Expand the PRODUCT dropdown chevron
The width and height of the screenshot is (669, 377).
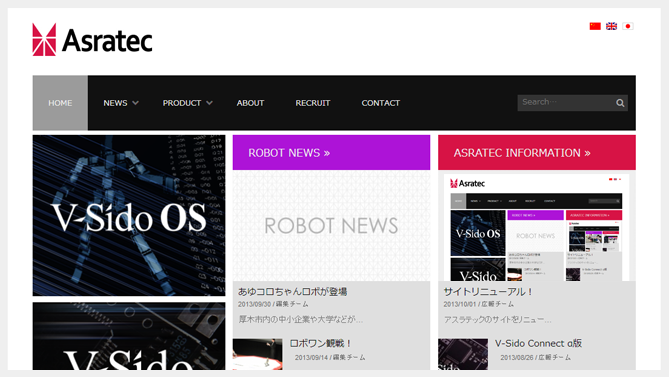(x=209, y=103)
